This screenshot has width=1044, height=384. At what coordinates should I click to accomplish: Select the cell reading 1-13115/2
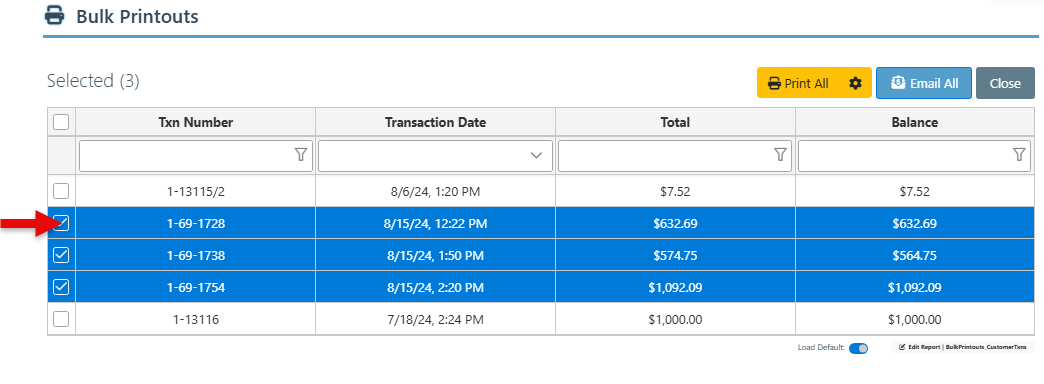(196, 192)
